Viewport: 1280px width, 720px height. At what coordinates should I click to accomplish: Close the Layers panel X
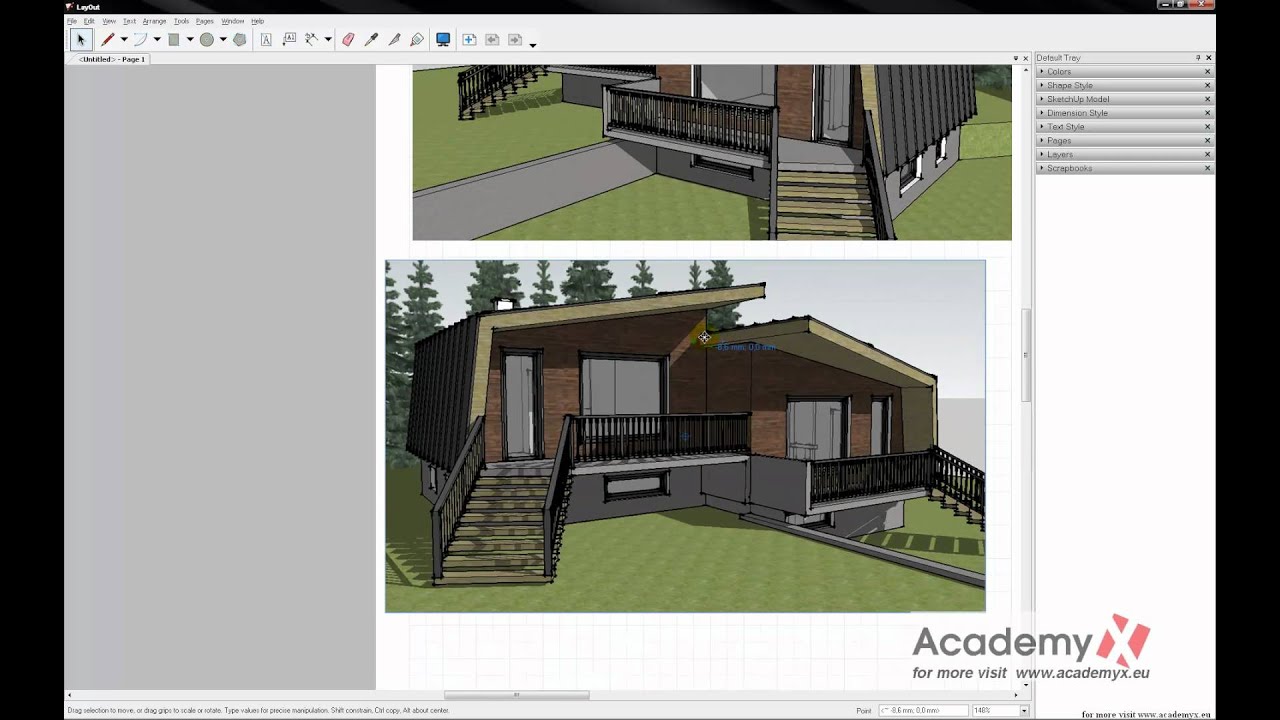pyautogui.click(x=1207, y=154)
